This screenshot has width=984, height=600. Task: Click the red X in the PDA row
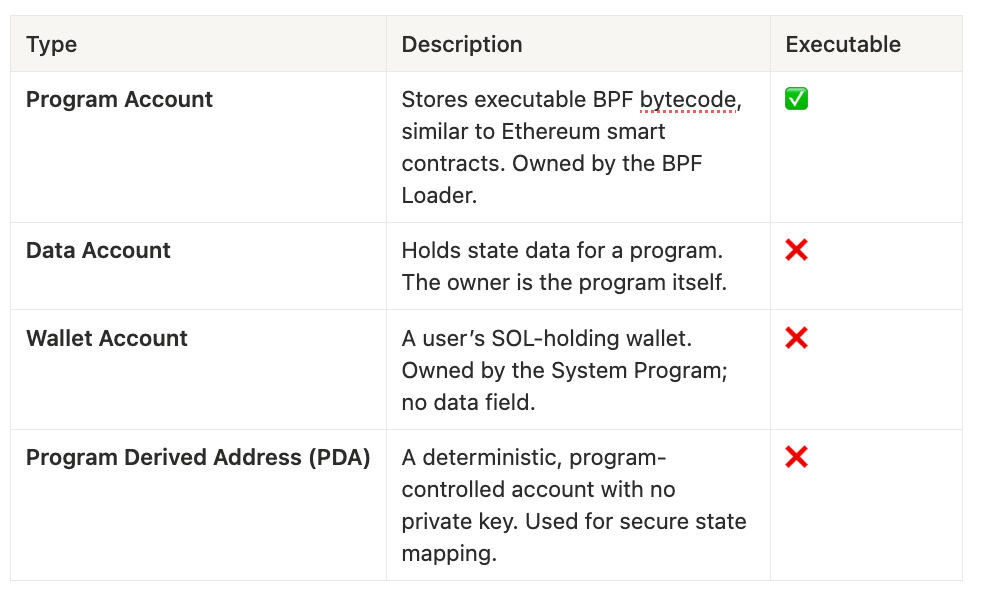(796, 457)
